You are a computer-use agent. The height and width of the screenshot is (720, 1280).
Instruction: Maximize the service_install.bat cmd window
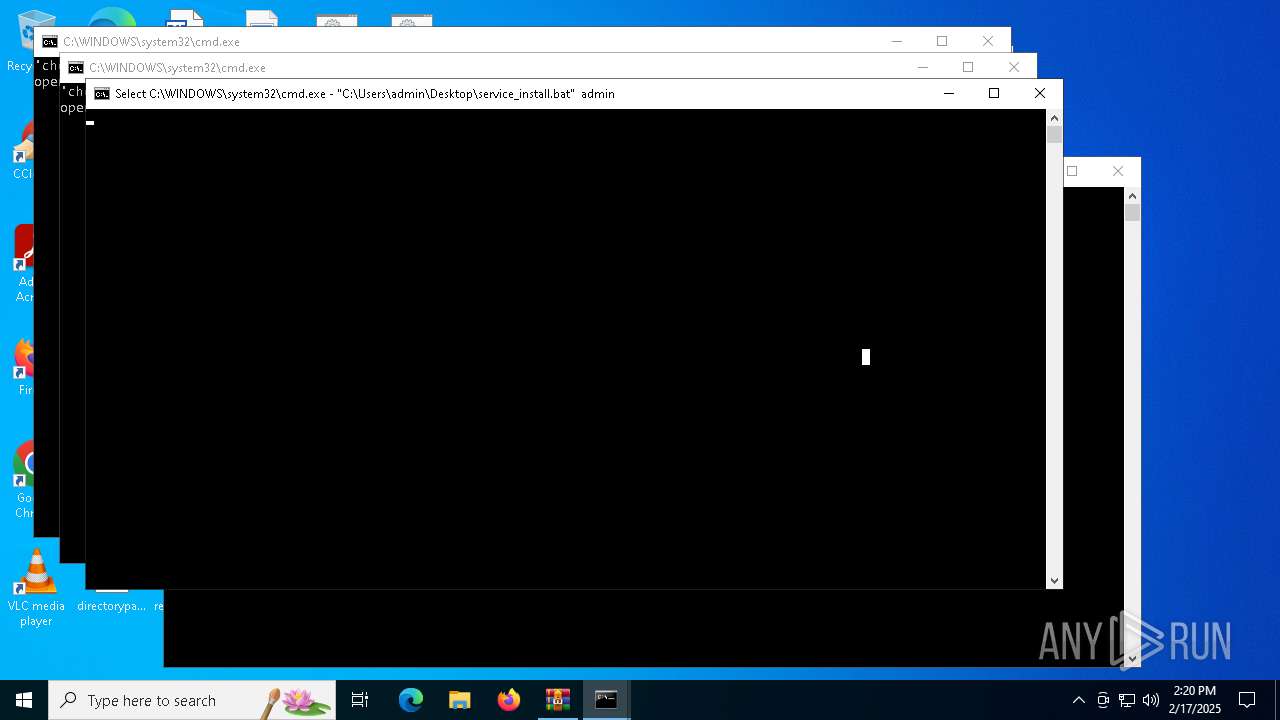tap(994, 93)
